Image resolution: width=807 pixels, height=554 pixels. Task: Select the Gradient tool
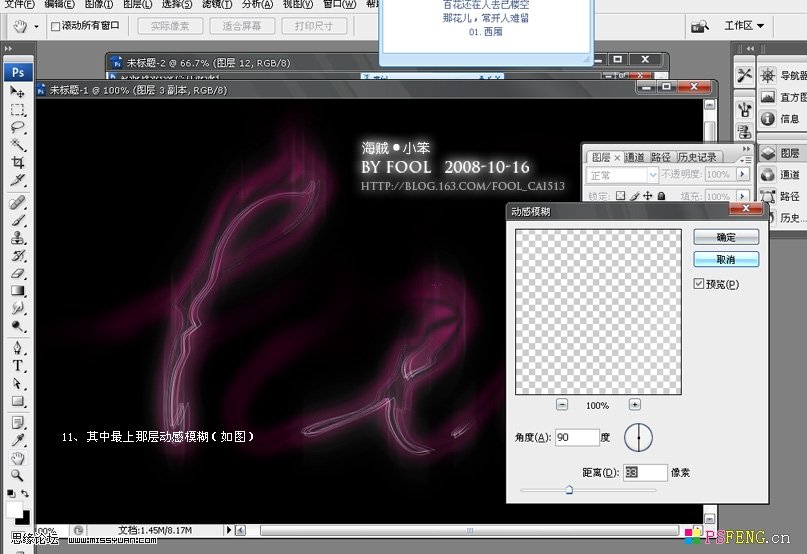(17, 291)
